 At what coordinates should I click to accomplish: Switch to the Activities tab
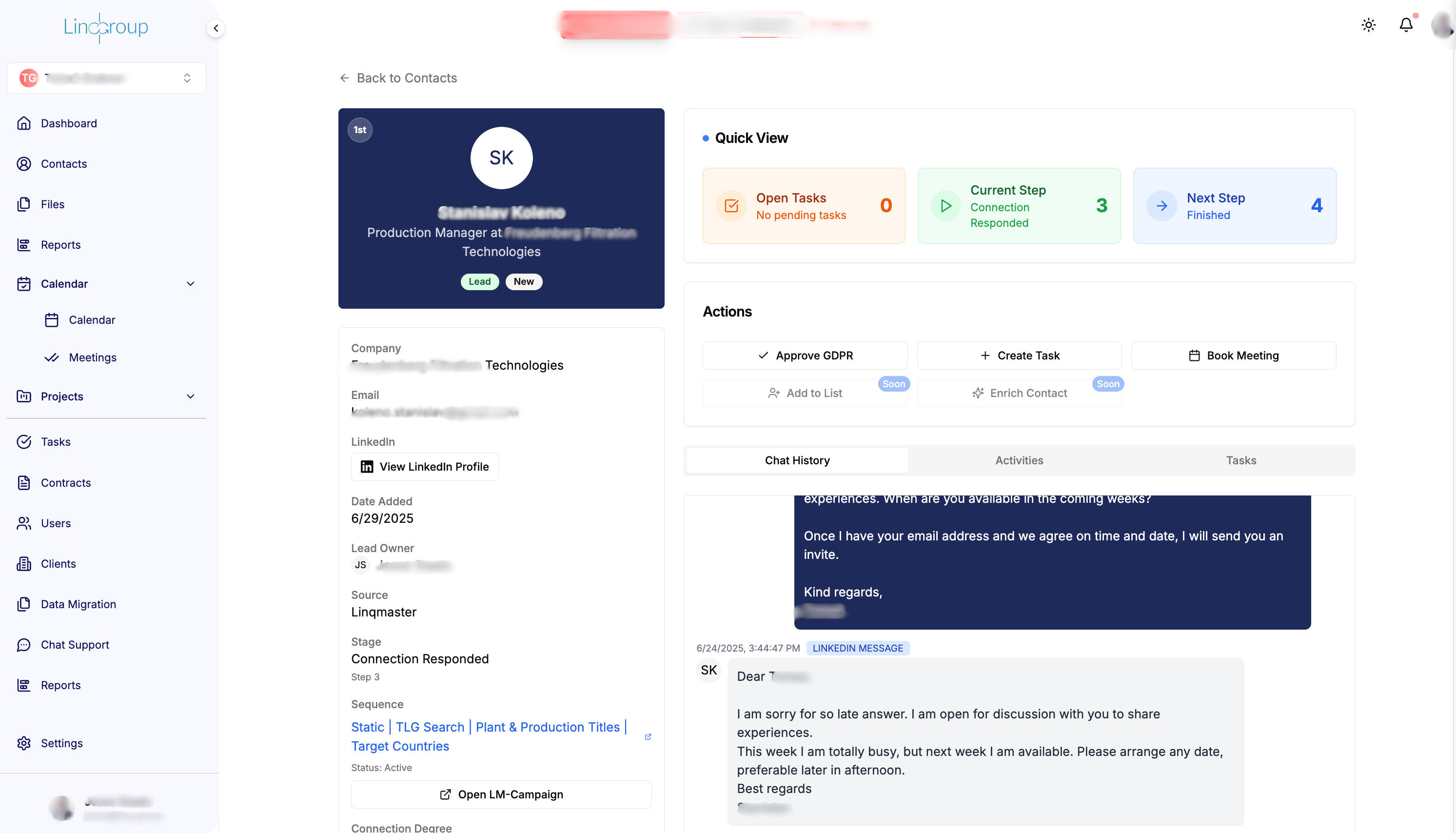pyautogui.click(x=1019, y=460)
